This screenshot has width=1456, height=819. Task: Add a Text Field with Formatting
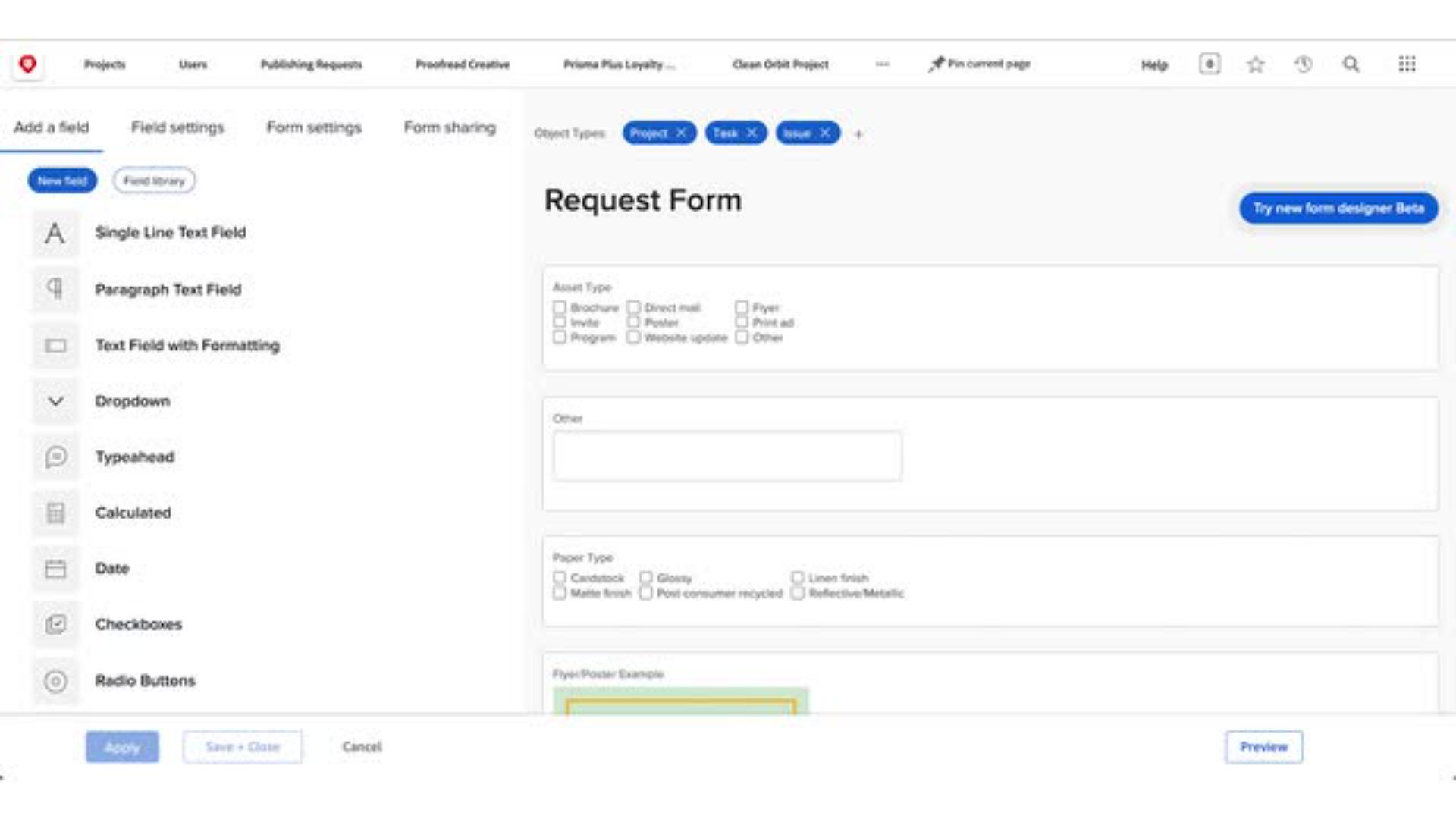click(55, 346)
